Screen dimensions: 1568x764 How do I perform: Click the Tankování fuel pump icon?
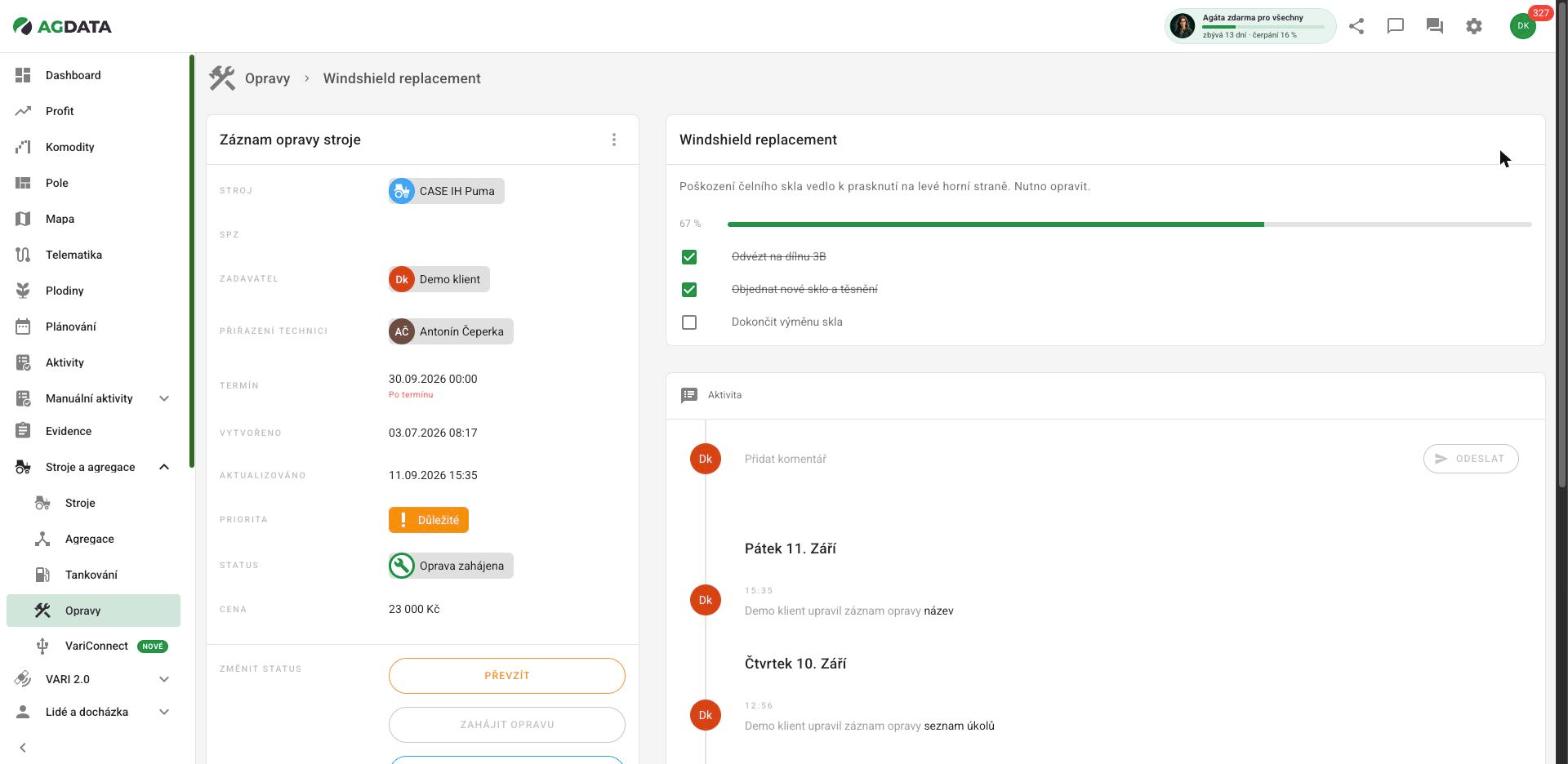click(42, 575)
